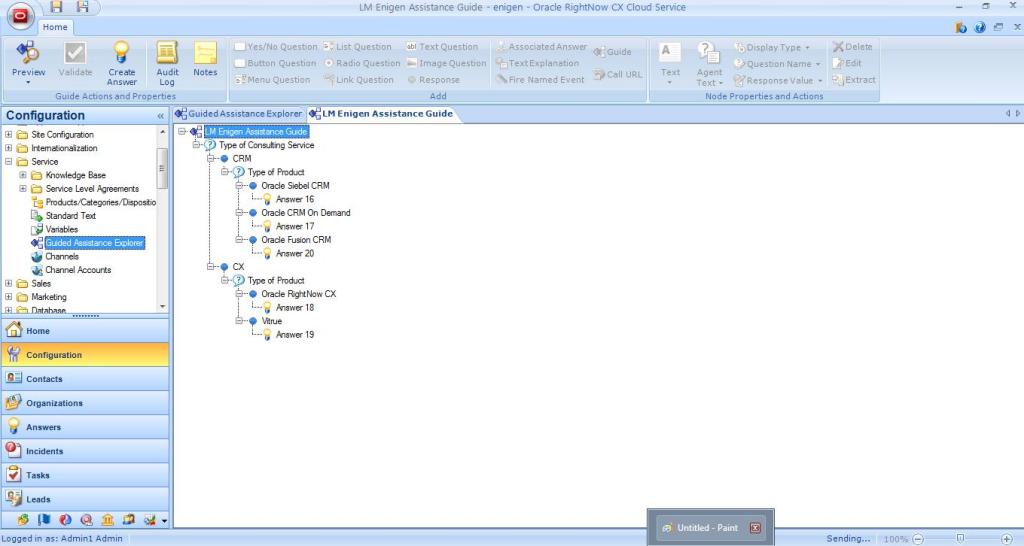Open the help icon at top right
The height and width of the screenshot is (546, 1024).
(x=979, y=27)
